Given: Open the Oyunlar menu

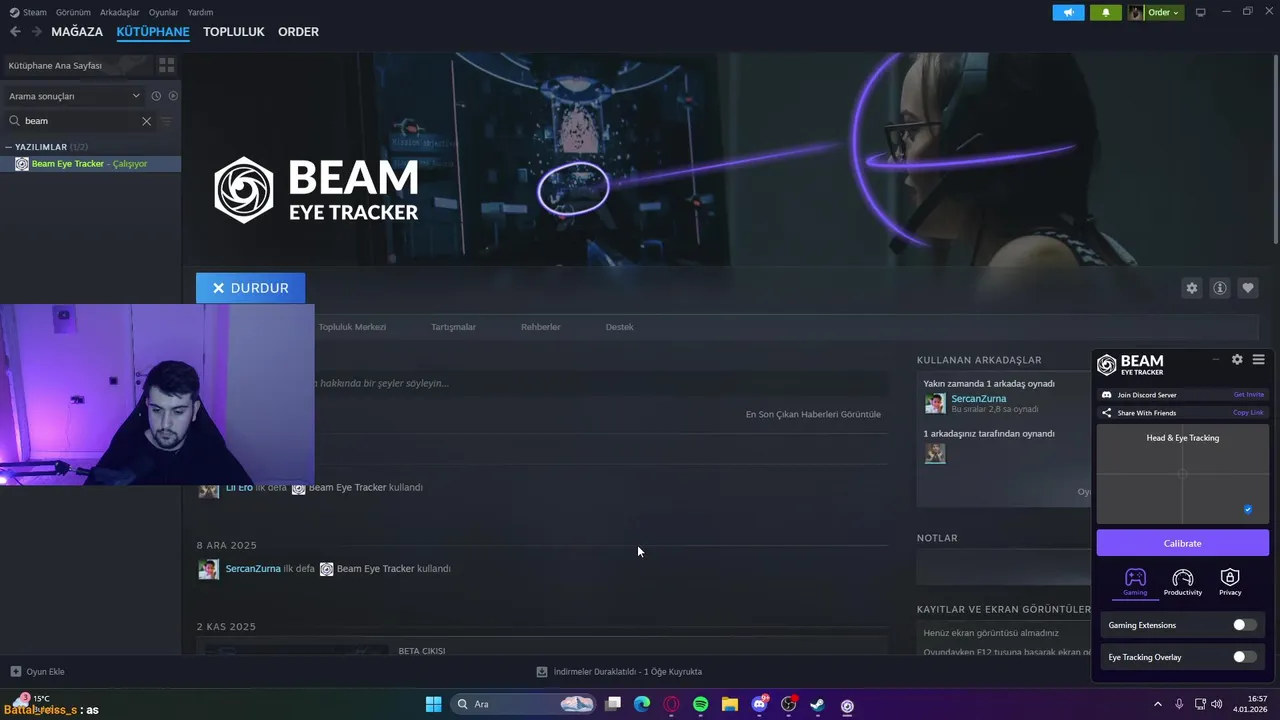Looking at the screenshot, I should tap(164, 12).
